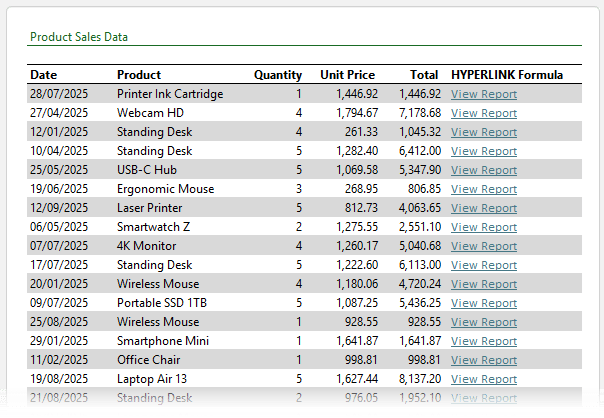
Task: Select the total value 806.85
Action: [424, 189]
